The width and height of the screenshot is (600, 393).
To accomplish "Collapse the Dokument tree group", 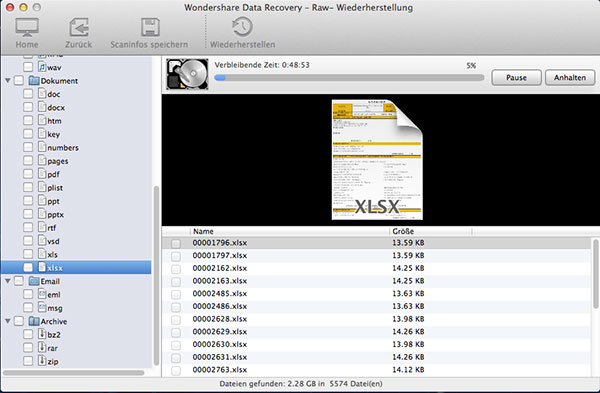I will 8,81.
